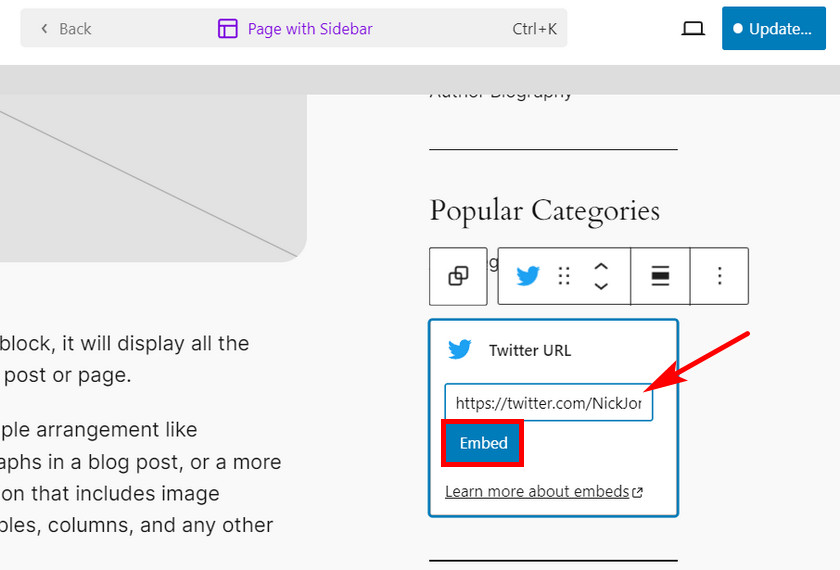
Task: Select the large placeholder image block
Action: [x=153, y=178]
